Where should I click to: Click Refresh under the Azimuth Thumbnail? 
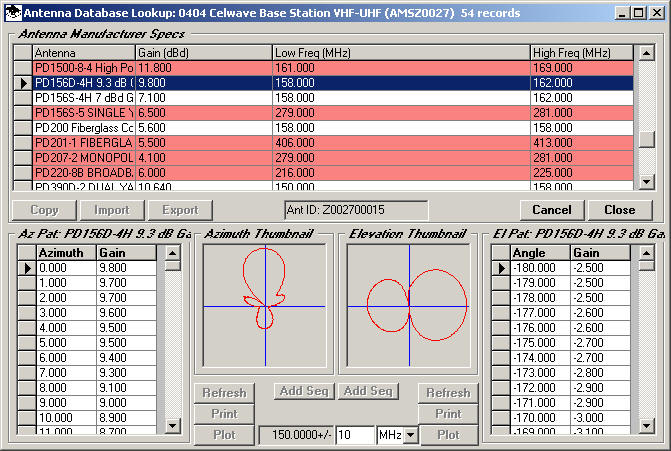point(224,393)
